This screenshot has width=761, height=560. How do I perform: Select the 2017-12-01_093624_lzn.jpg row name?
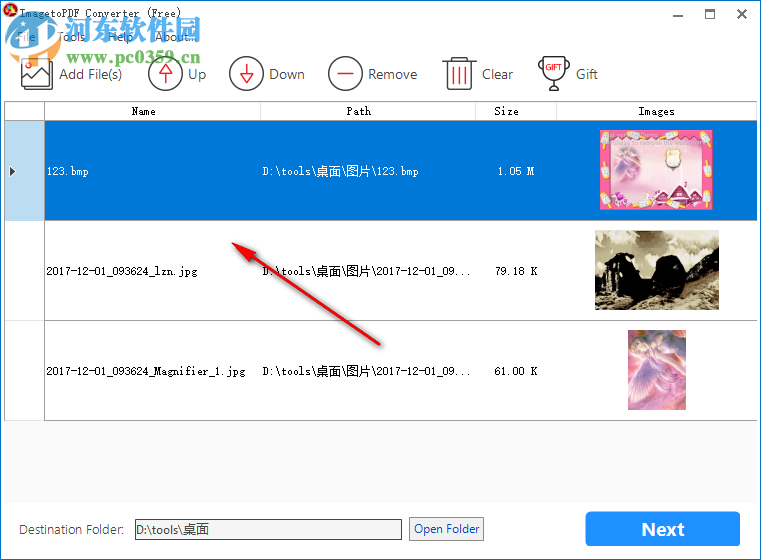122,271
